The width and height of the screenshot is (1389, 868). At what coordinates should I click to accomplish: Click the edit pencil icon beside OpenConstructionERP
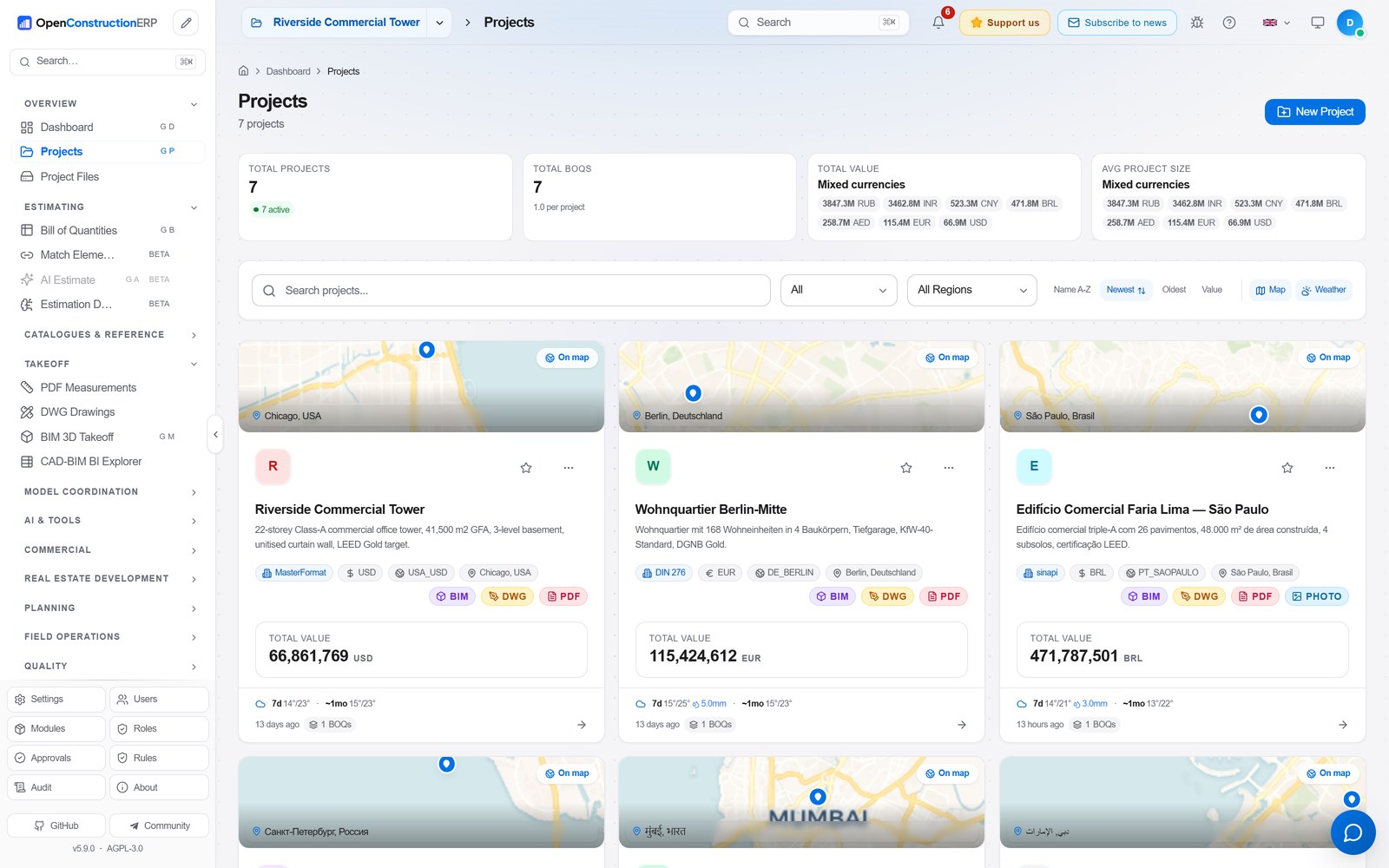click(186, 23)
